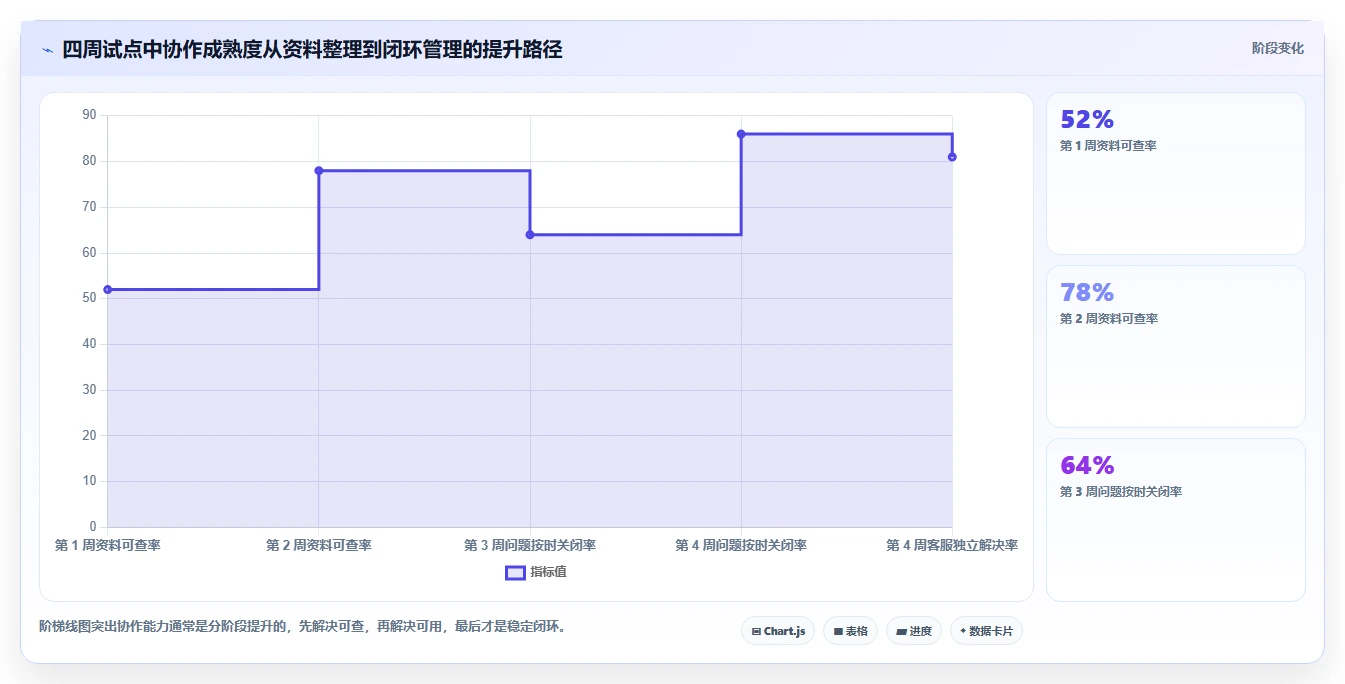Click the purple 指标值 legend color box
1345x684 pixels.
[x=515, y=573]
